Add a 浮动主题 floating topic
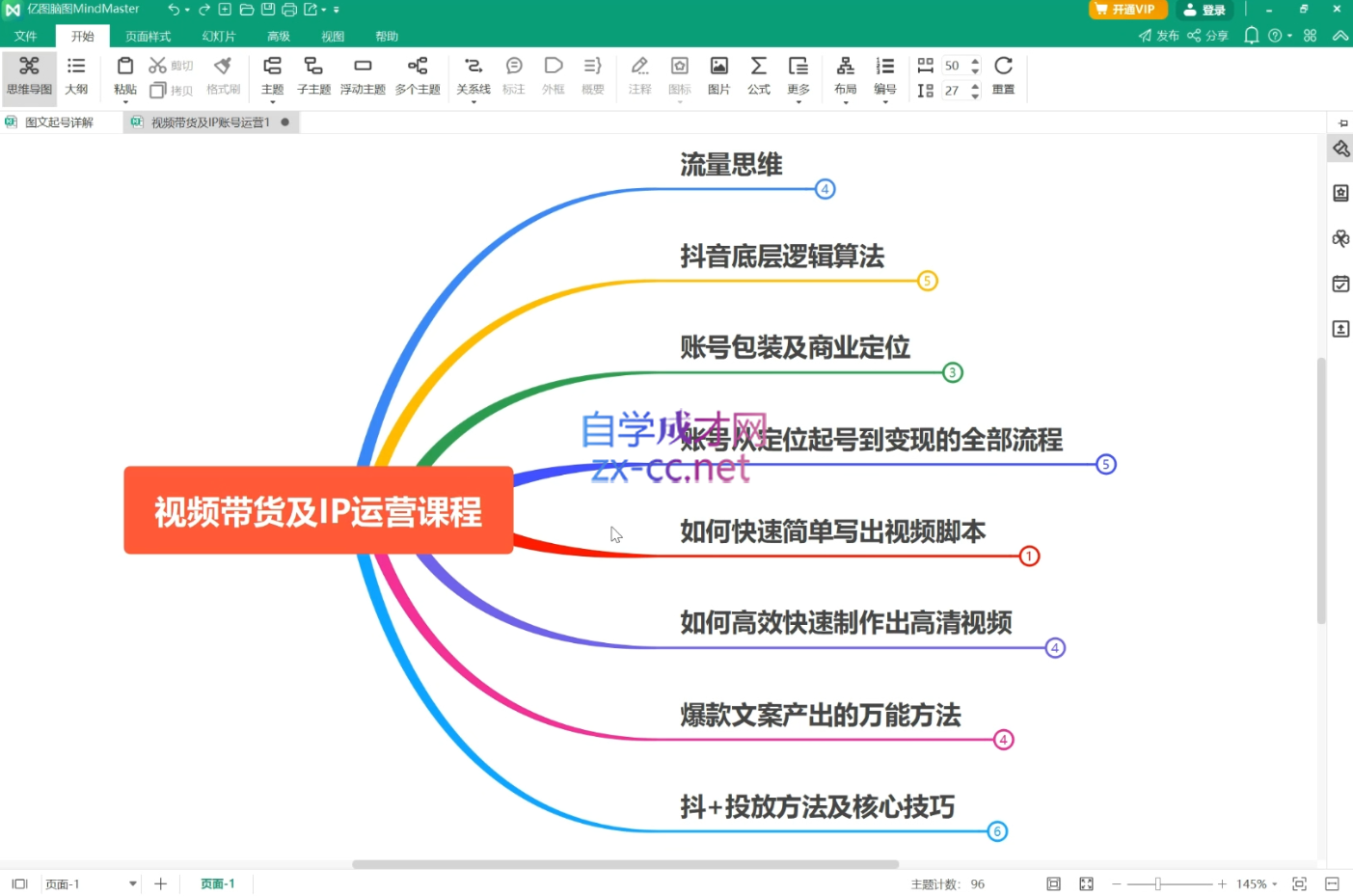Screen dimensions: 1353x896 pos(363,75)
